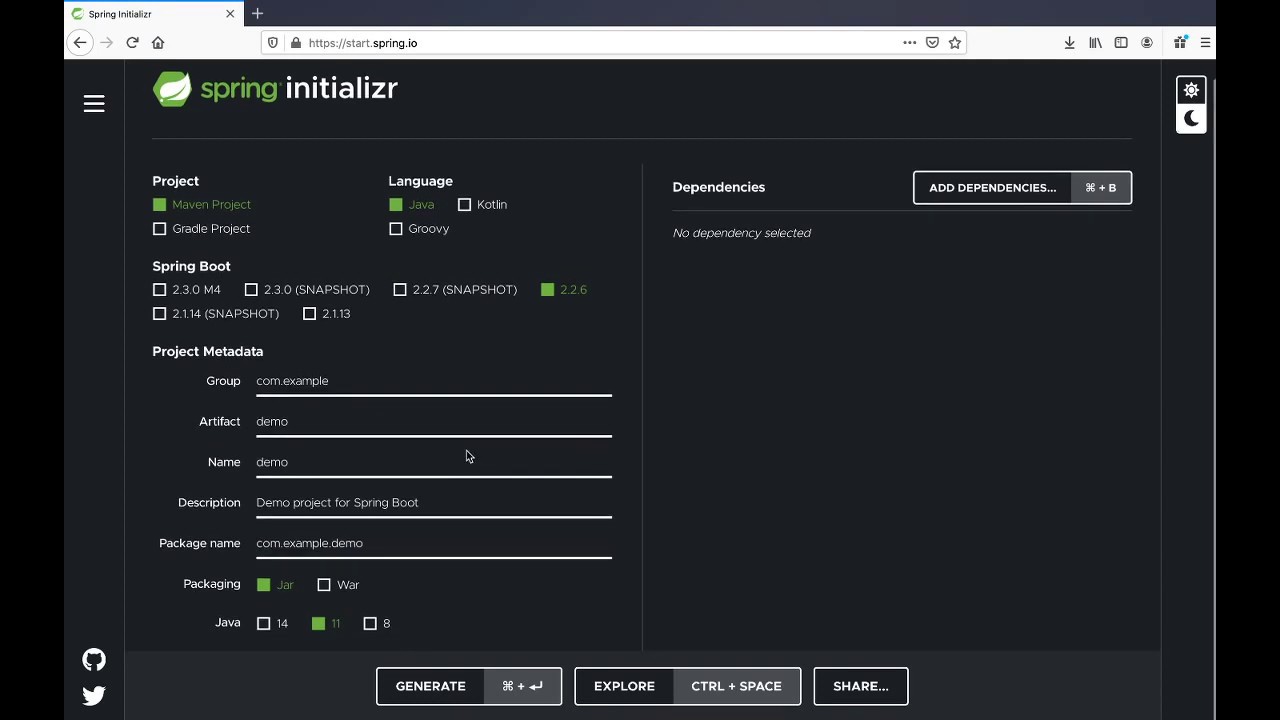
Task: Click the Spring Initializr logo
Action: coord(275,89)
